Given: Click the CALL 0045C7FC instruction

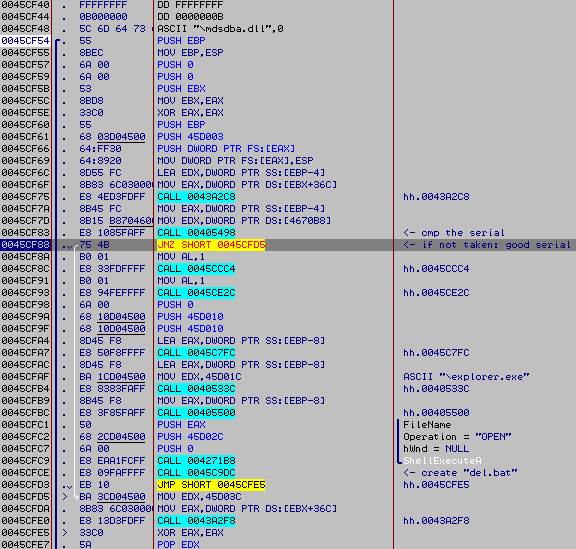Looking at the screenshot, I should [196, 353].
